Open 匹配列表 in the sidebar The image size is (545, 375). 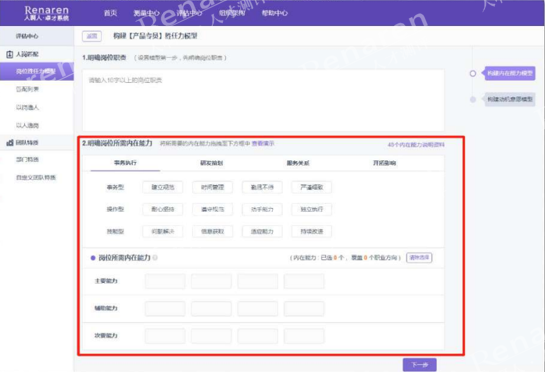(27, 89)
